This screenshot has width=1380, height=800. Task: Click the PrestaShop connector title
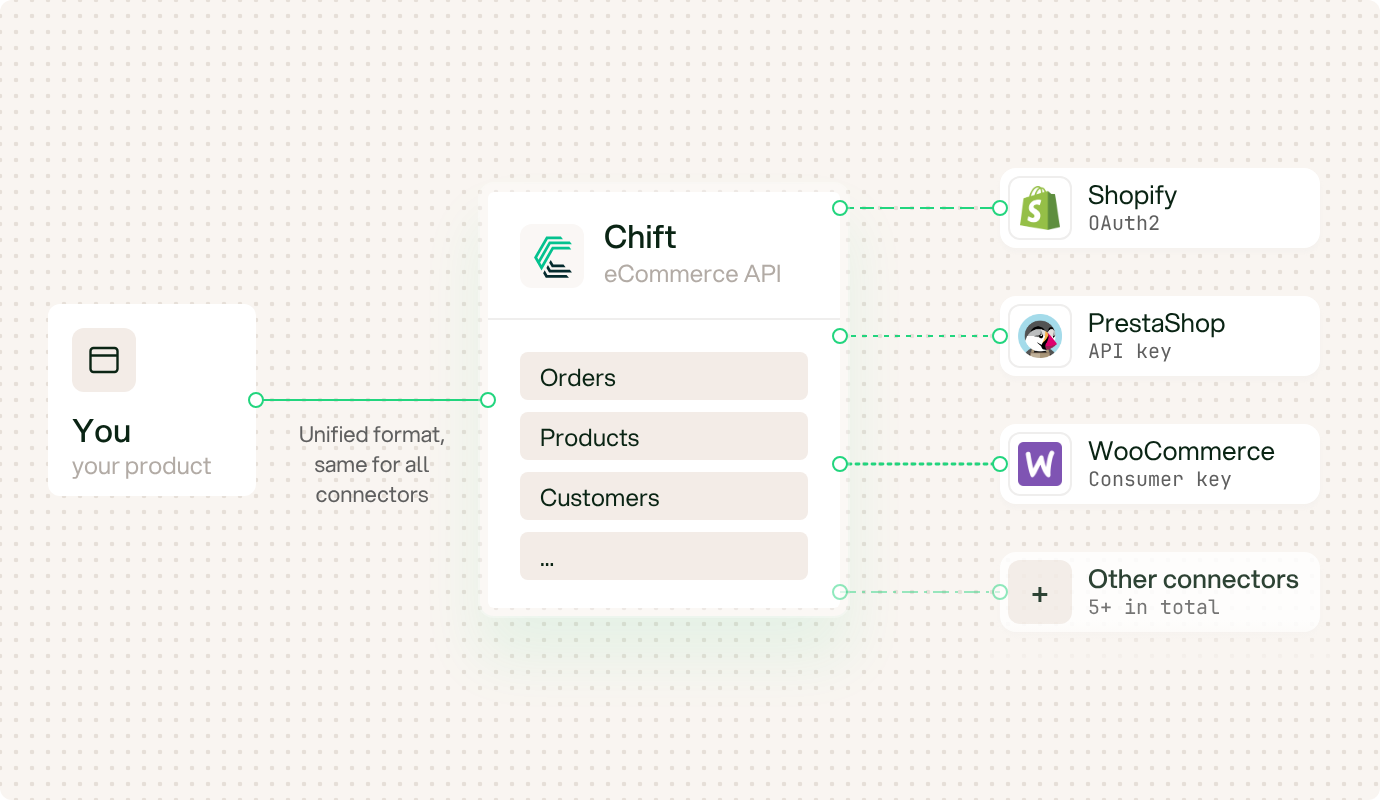pos(1156,323)
